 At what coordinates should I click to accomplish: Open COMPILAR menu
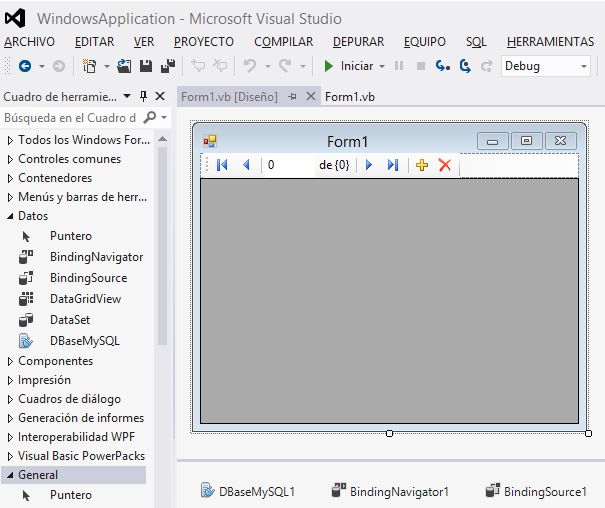click(284, 42)
